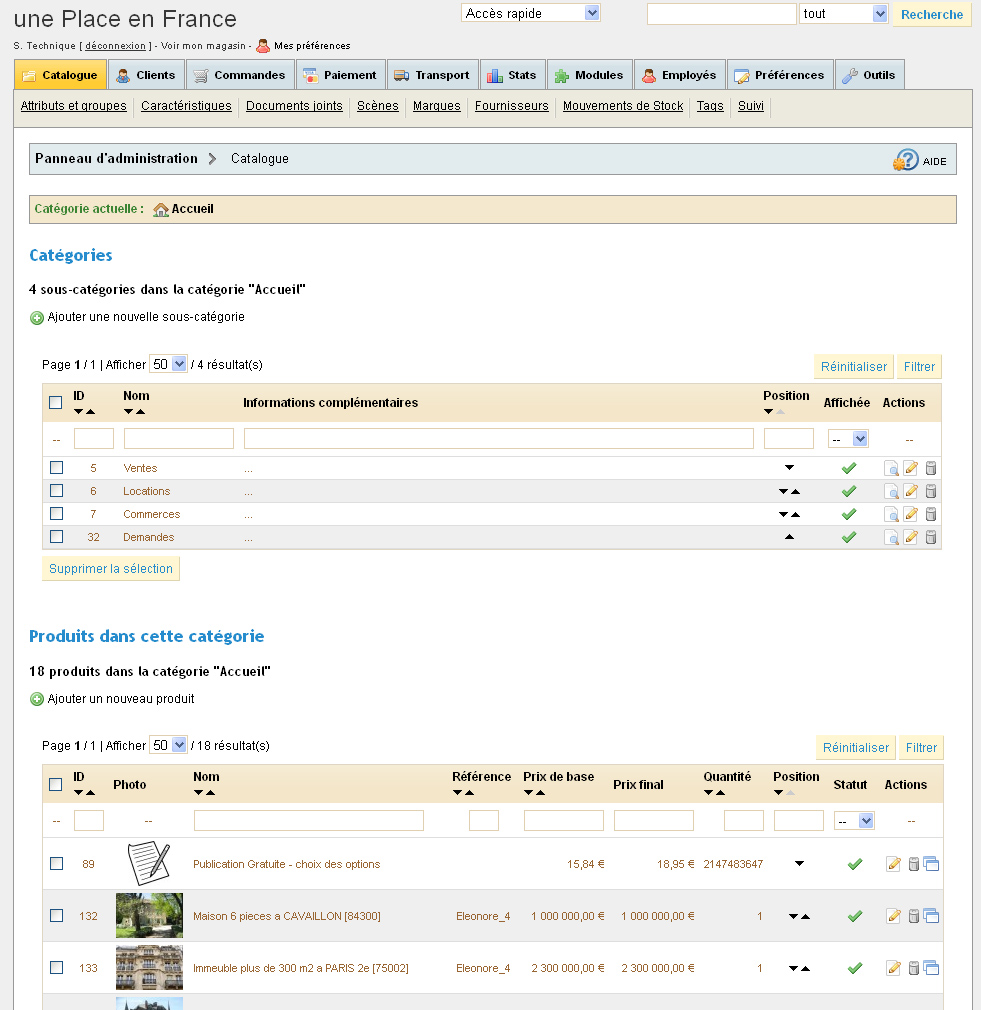Open the Préférences tab
This screenshot has width=981, height=1010.
pos(779,75)
